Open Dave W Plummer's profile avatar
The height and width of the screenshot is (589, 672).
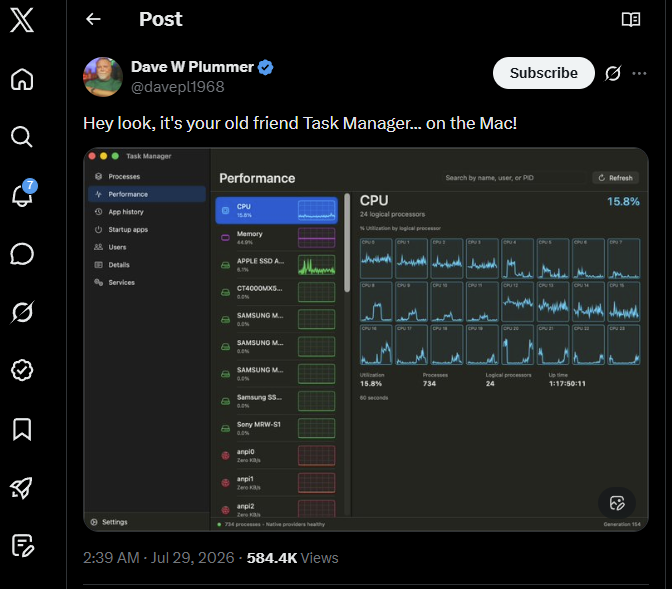tap(103, 77)
